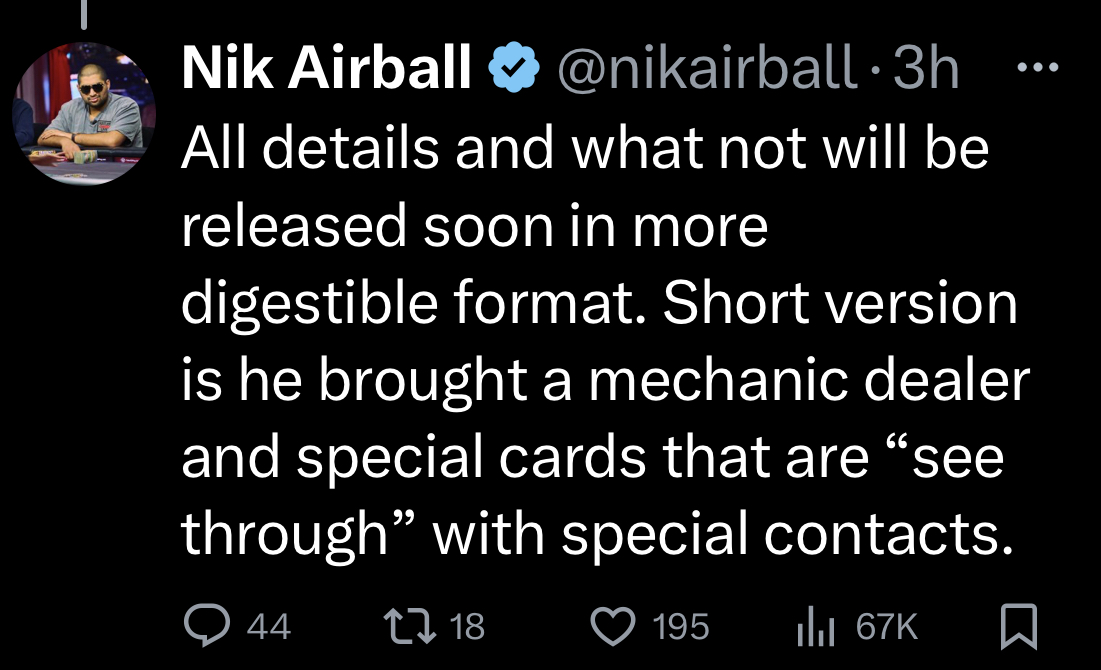Open the Nik Airball display name
1101x670 pixels.
point(327,67)
